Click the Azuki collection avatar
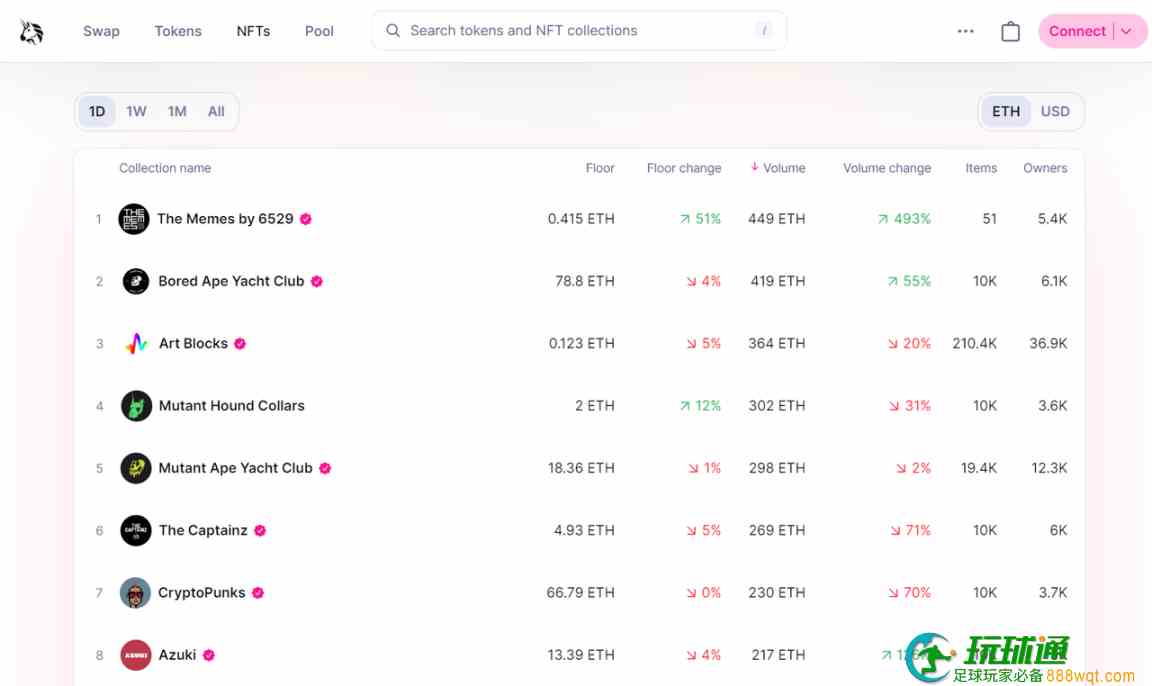The image size is (1152, 686). pos(136,655)
